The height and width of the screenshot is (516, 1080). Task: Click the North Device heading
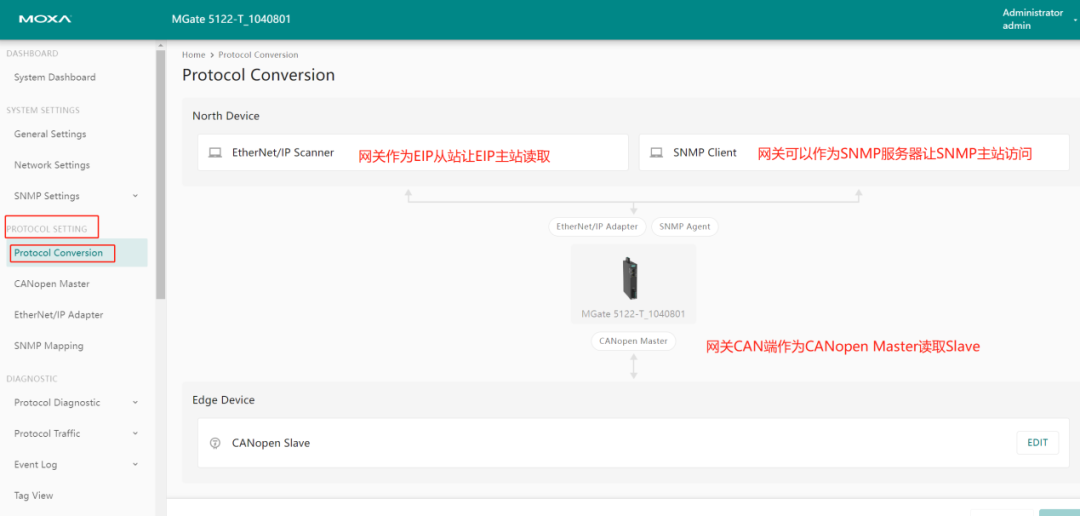tap(226, 116)
